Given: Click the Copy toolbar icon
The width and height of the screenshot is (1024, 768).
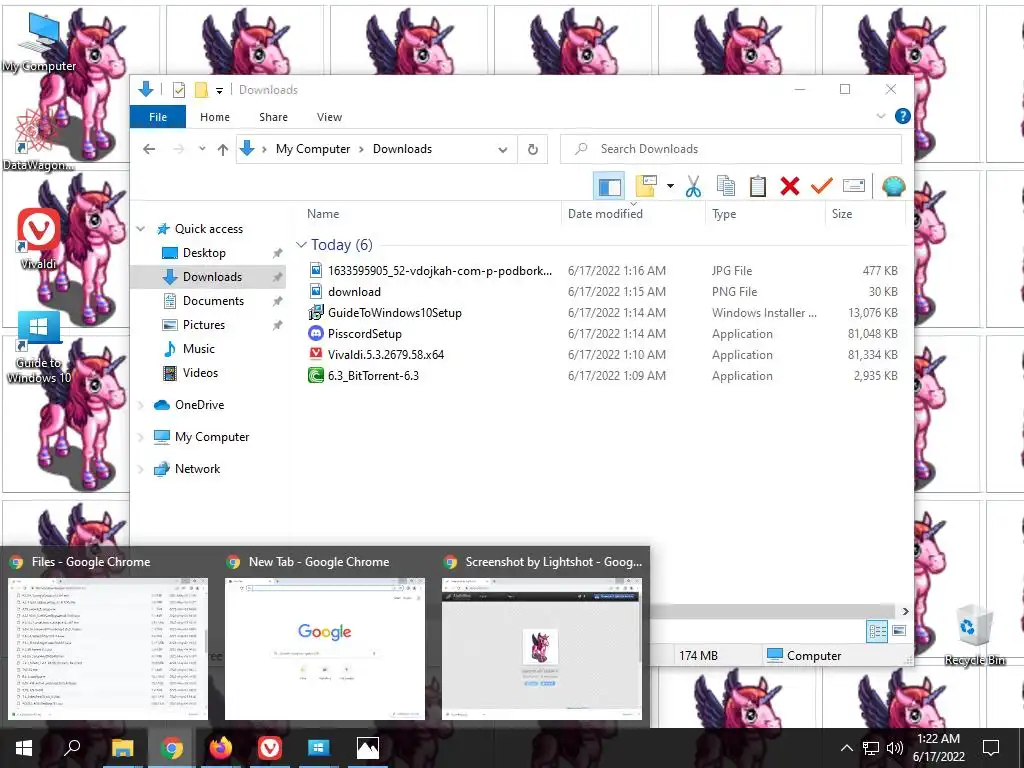Looking at the screenshot, I should pos(726,187).
